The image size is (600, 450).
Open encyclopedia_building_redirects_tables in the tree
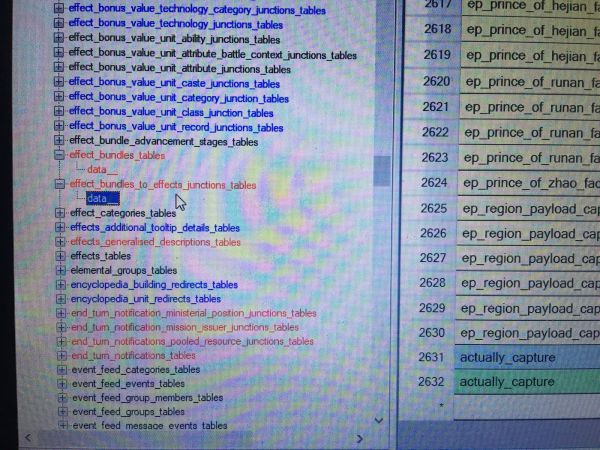point(154,284)
